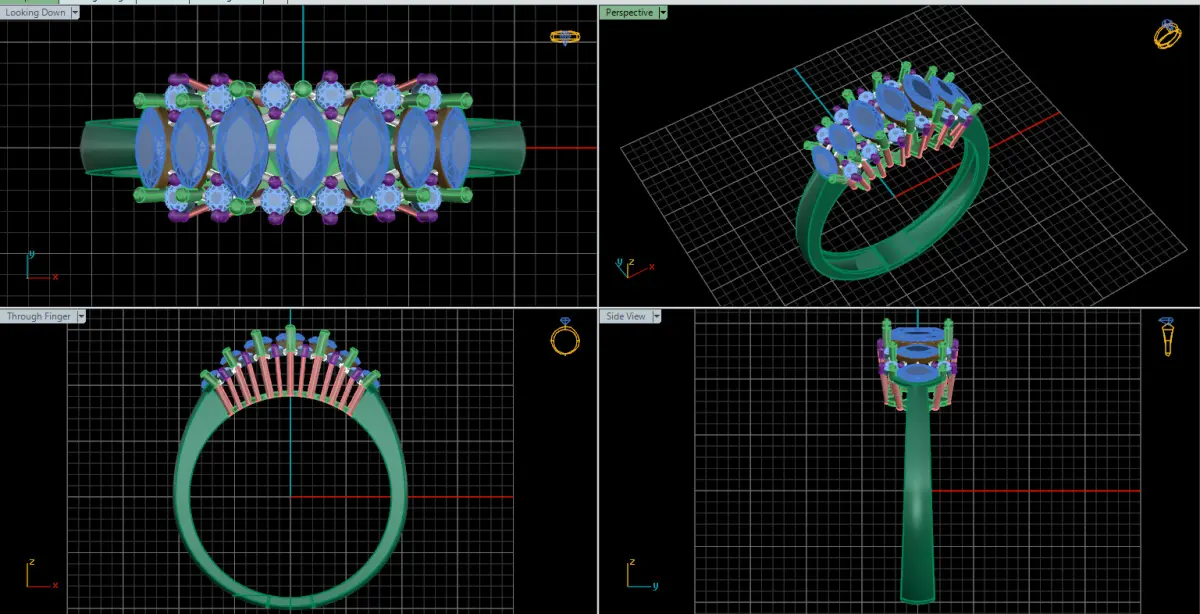
Task: Select the center marquise gem in Looking Down view
Action: (x=301, y=148)
